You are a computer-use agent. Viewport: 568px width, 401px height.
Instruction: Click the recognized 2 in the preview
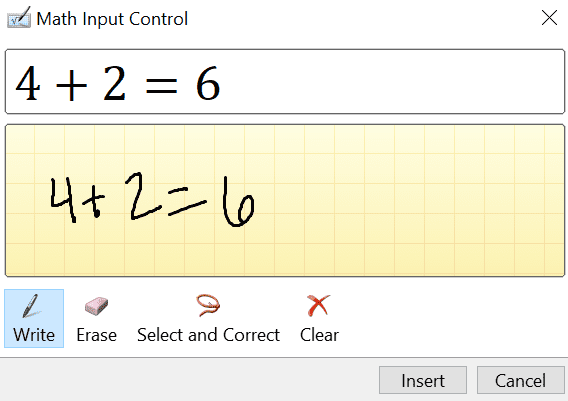tap(114, 83)
